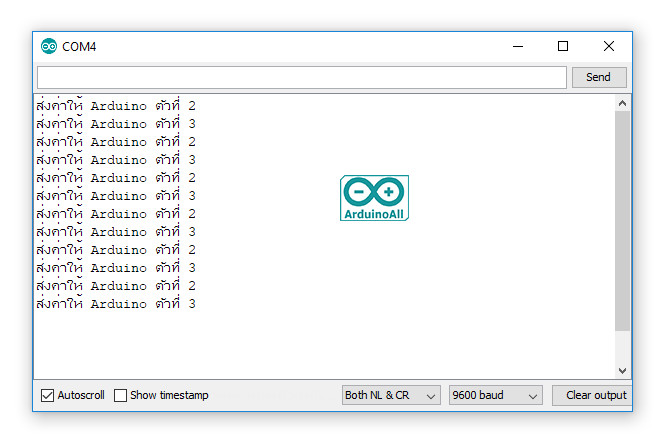Click the first output line ending in 2
669x441 pixels.
click(x=116, y=105)
